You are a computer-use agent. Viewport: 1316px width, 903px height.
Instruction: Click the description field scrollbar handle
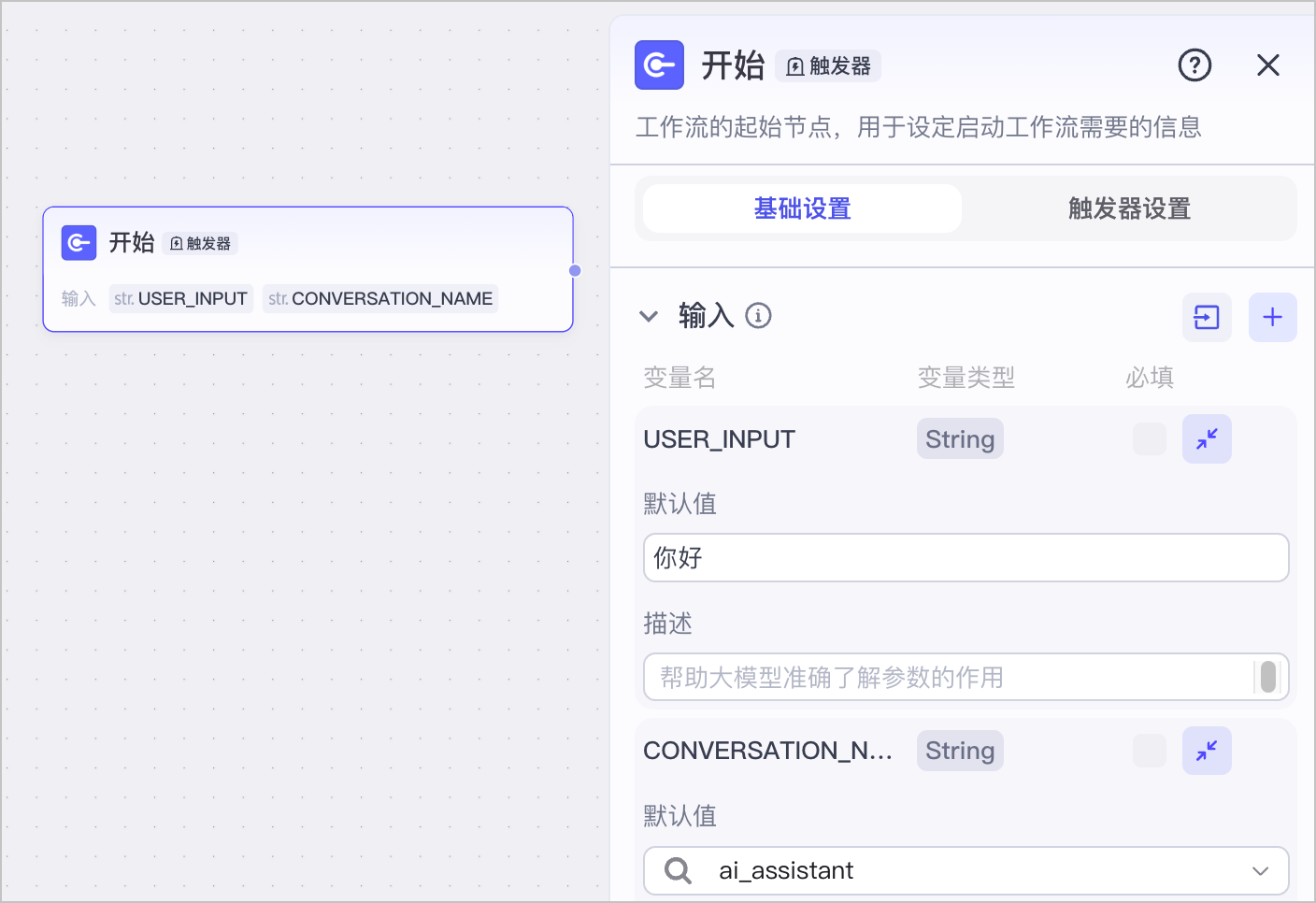coord(1268,677)
